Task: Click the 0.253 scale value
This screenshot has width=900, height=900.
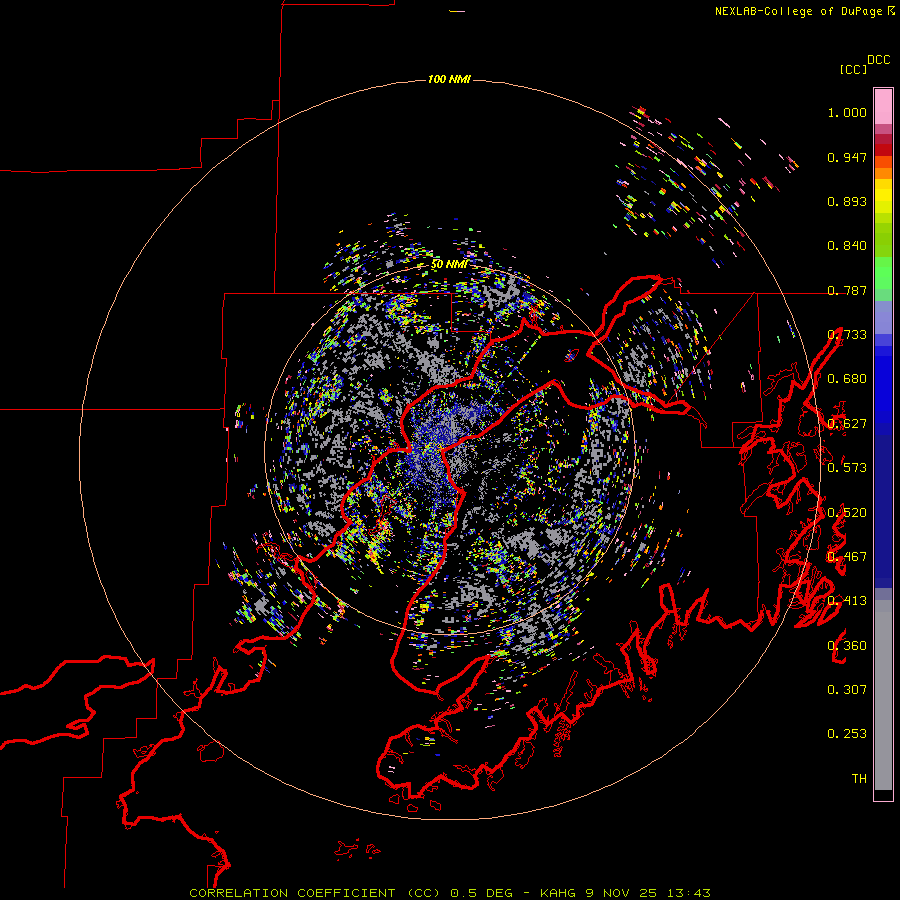Action: click(847, 734)
